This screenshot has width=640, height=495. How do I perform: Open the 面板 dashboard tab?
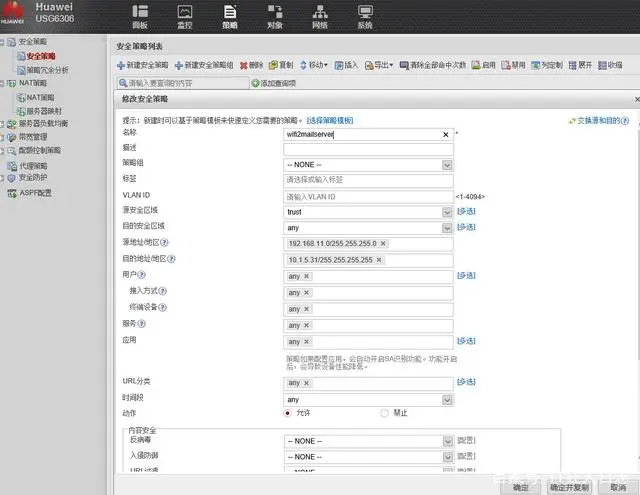click(140, 16)
